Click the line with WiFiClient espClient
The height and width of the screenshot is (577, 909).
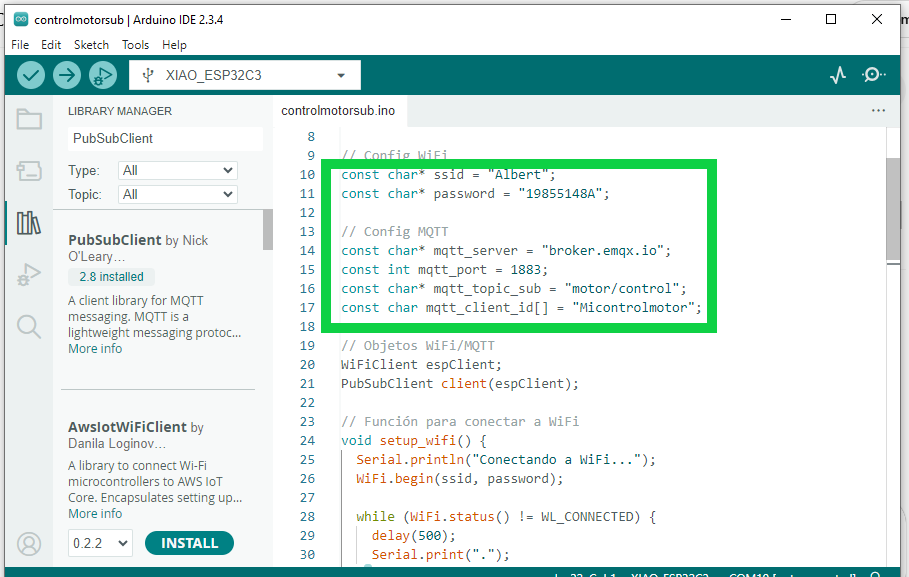(x=421, y=365)
